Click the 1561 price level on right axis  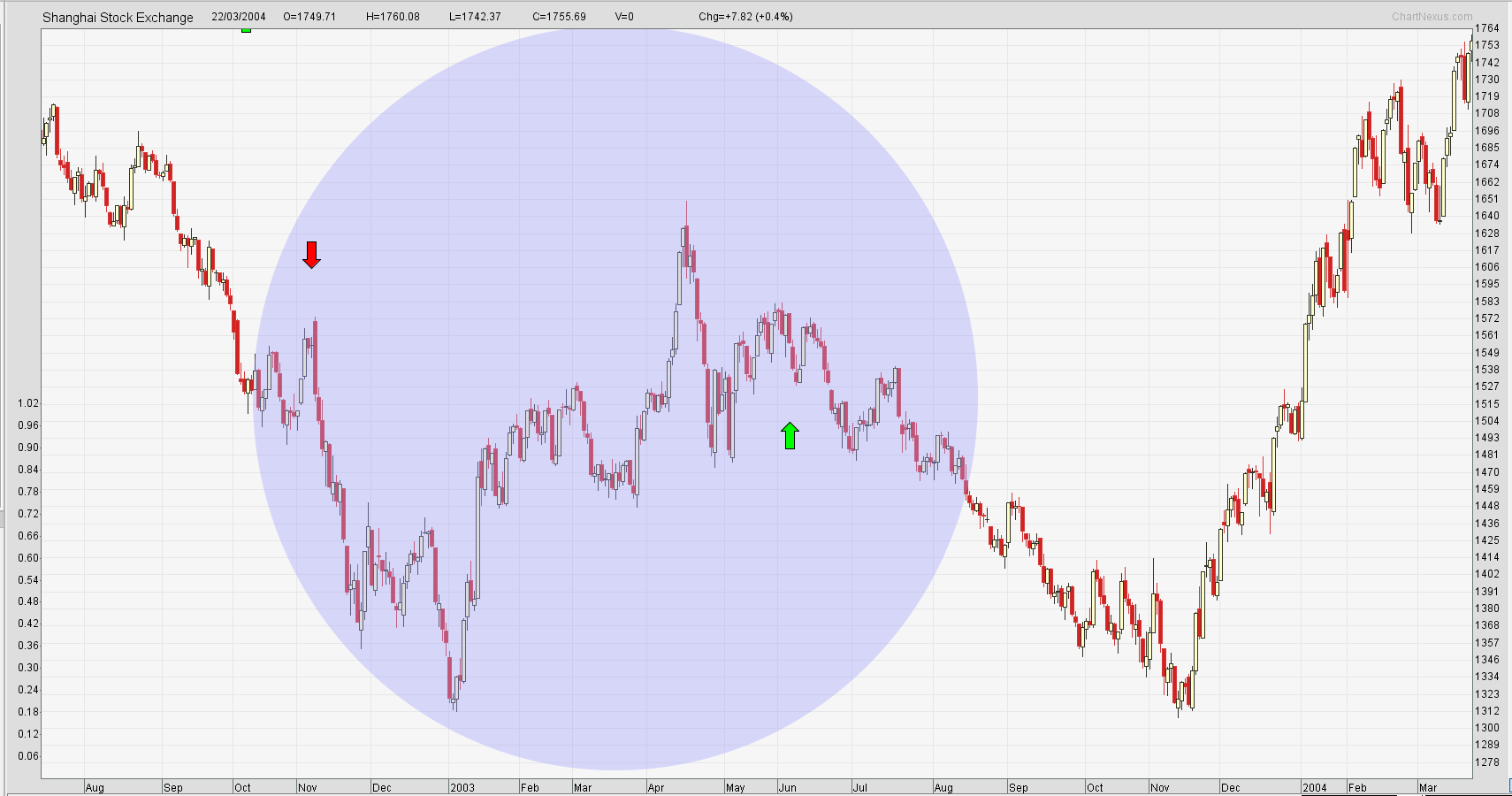(1487, 335)
